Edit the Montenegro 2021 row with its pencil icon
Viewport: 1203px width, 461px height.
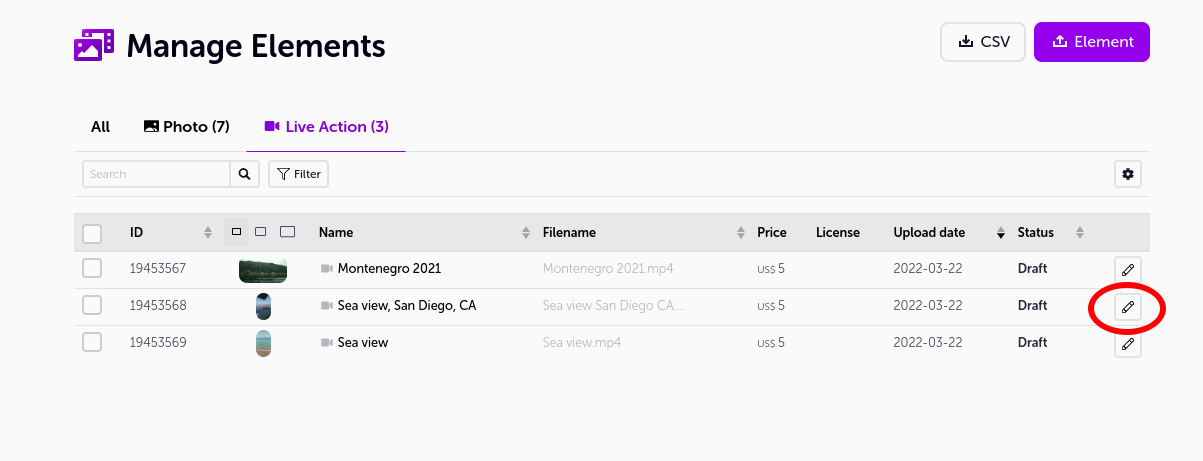(x=1128, y=270)
